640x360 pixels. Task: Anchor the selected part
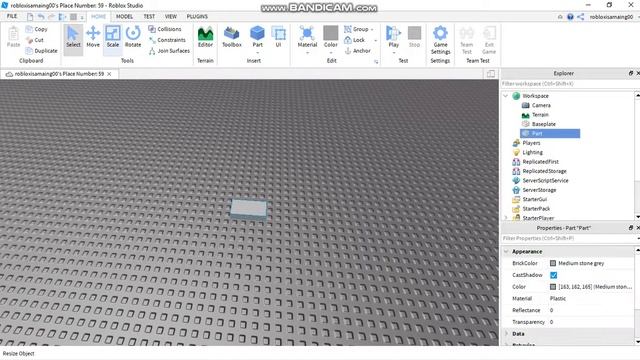pyautogui.click(x=358, y=51)
